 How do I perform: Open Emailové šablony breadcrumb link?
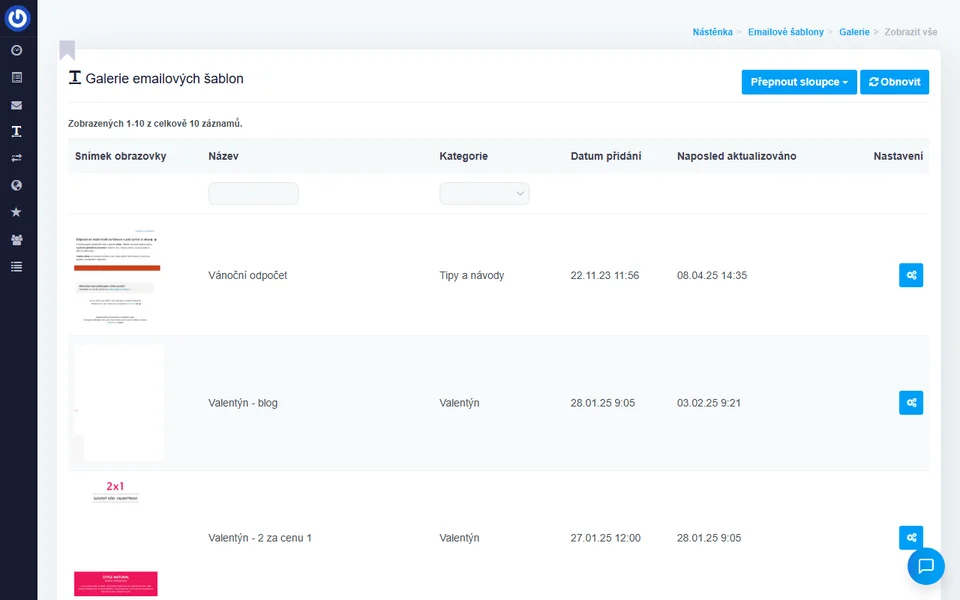[x=785, y=32]
